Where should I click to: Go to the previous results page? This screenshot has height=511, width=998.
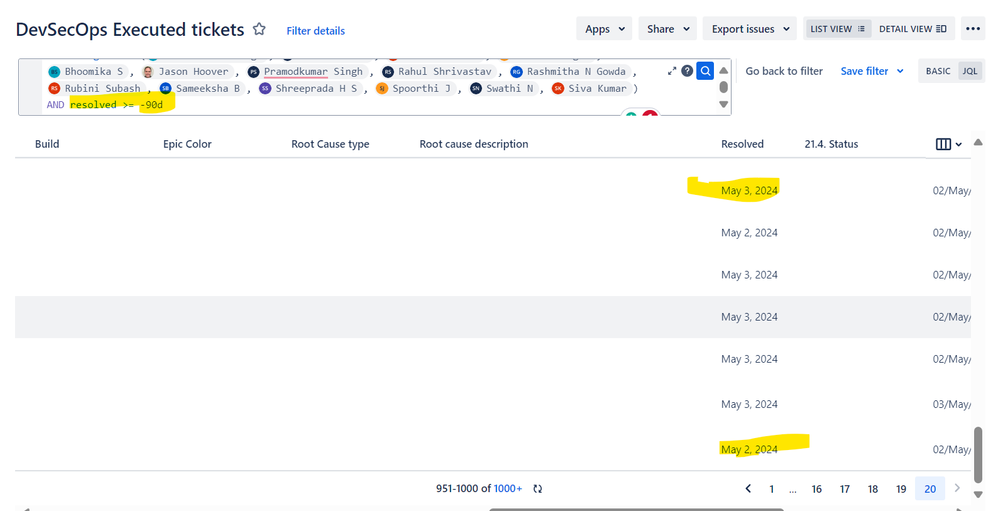click(x=748, y=489)
